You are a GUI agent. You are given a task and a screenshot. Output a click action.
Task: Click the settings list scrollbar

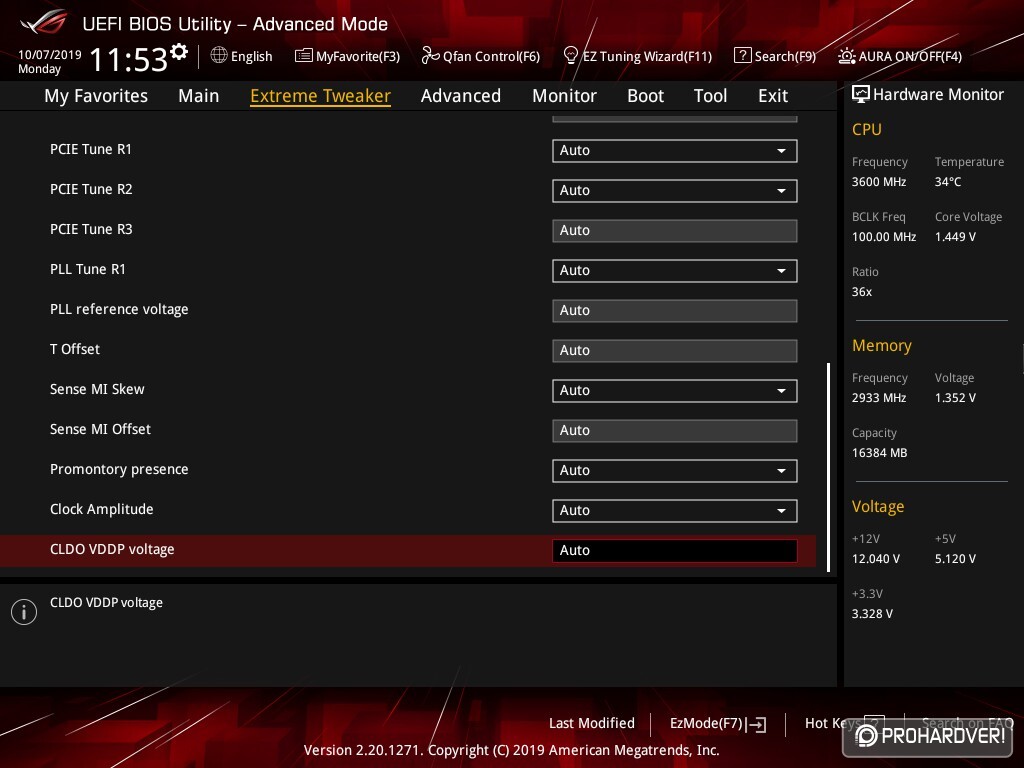click(x=829, y=467)
